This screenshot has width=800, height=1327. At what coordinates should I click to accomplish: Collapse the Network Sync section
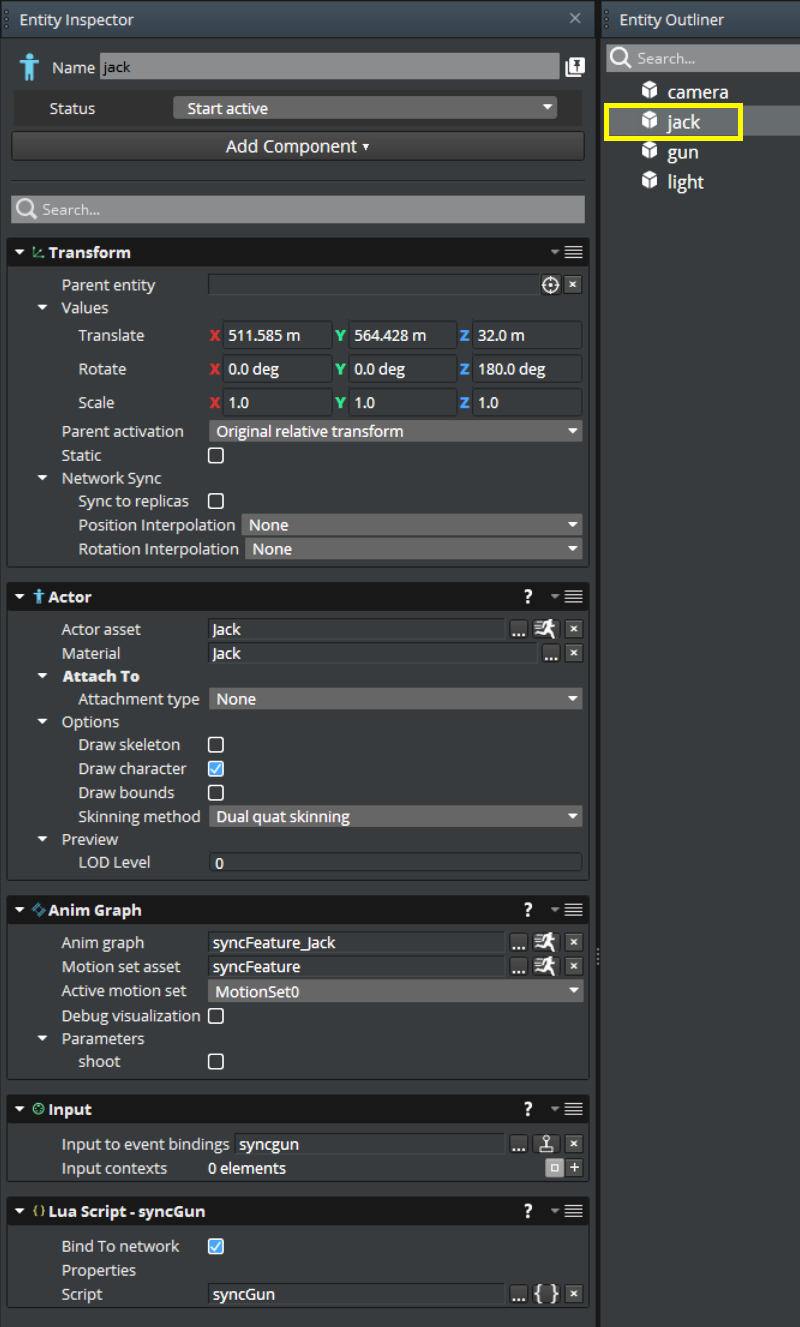tap(43, 478)
